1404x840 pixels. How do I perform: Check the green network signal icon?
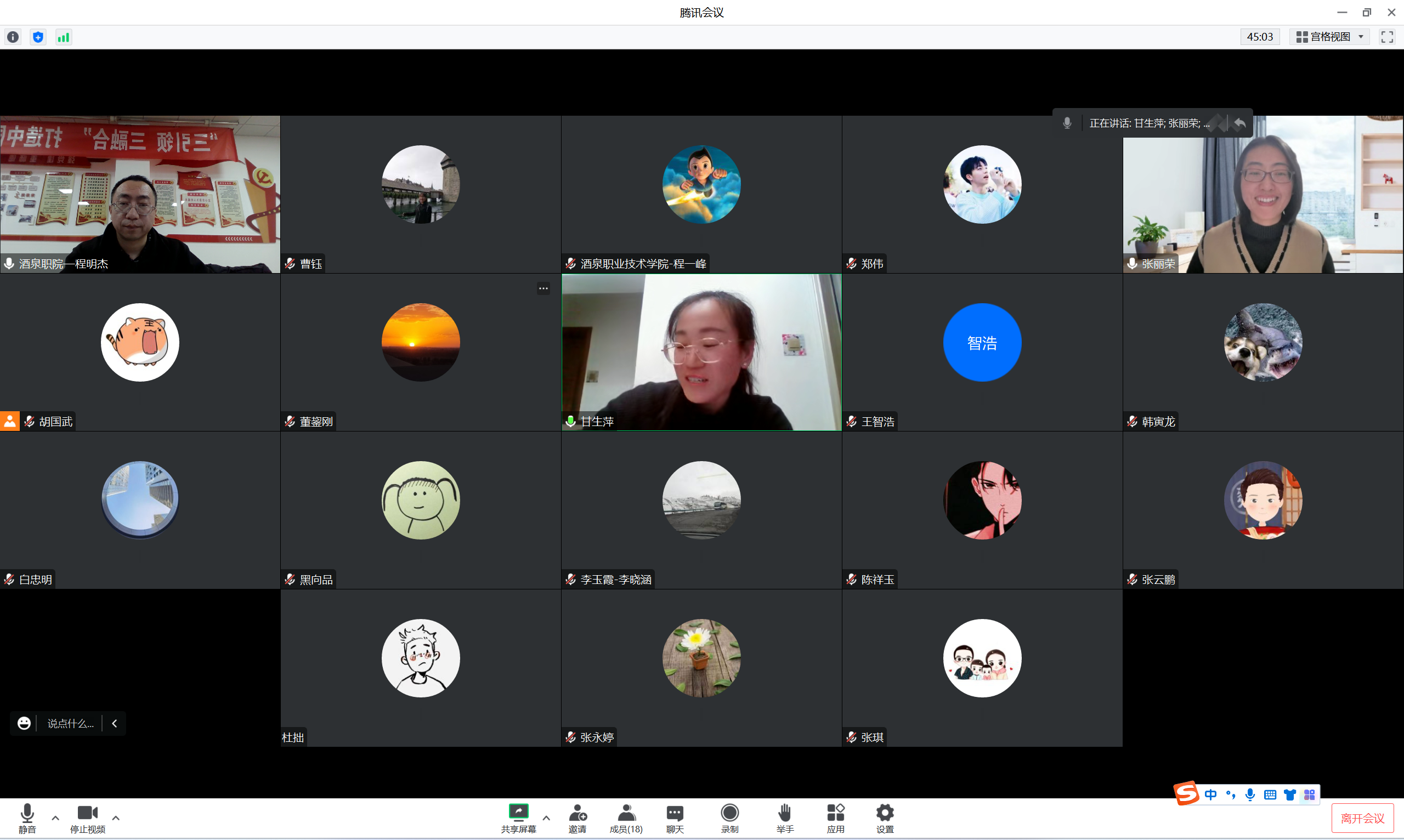(64, 37)
